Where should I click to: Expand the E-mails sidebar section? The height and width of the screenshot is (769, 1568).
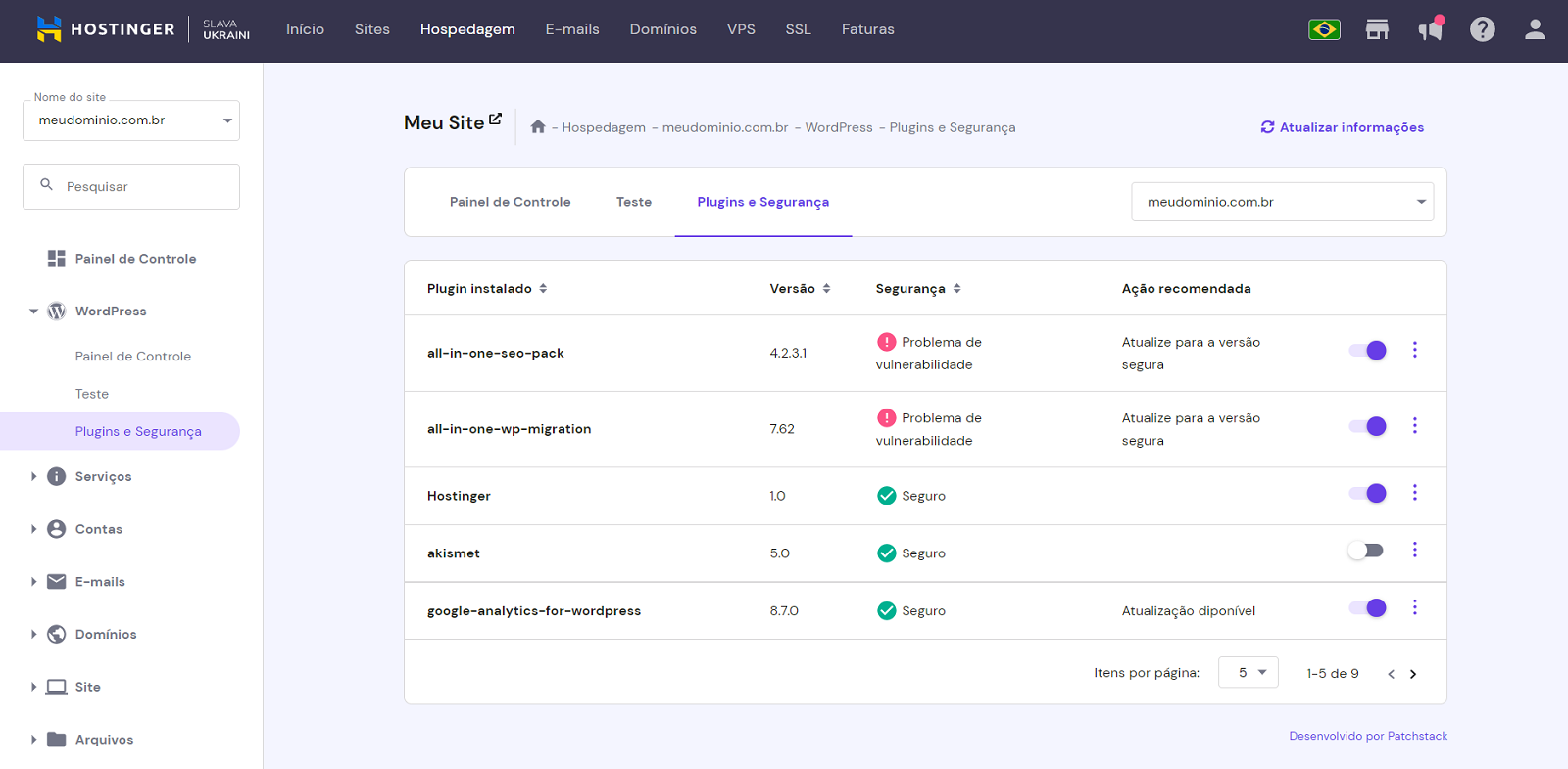click(x=33, y=581)
